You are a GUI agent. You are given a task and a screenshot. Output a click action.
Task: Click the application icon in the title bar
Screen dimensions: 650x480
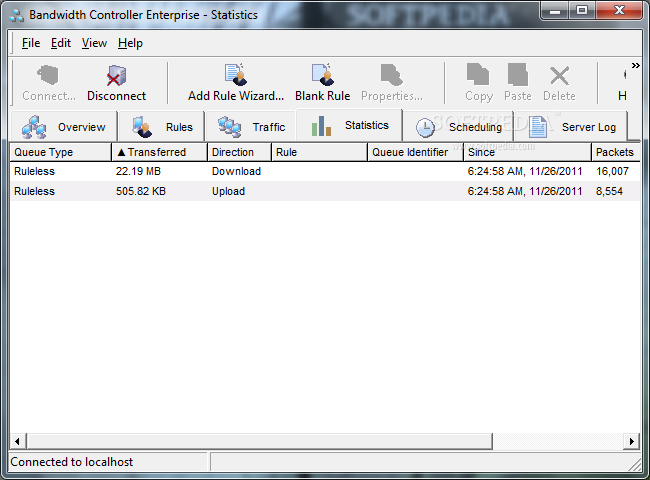pyautogui.click(x=17, y=15)
